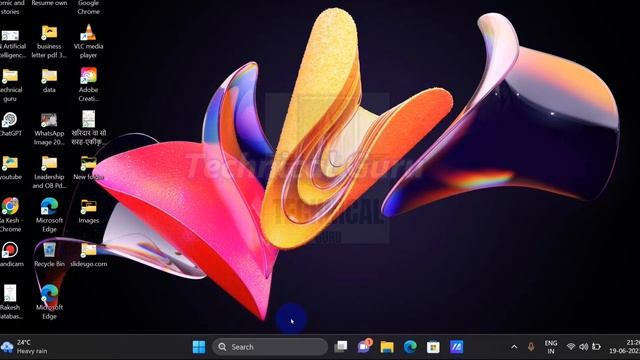Open the taskbar clock and date
This screenshot has width=640, height=360.
624,347
